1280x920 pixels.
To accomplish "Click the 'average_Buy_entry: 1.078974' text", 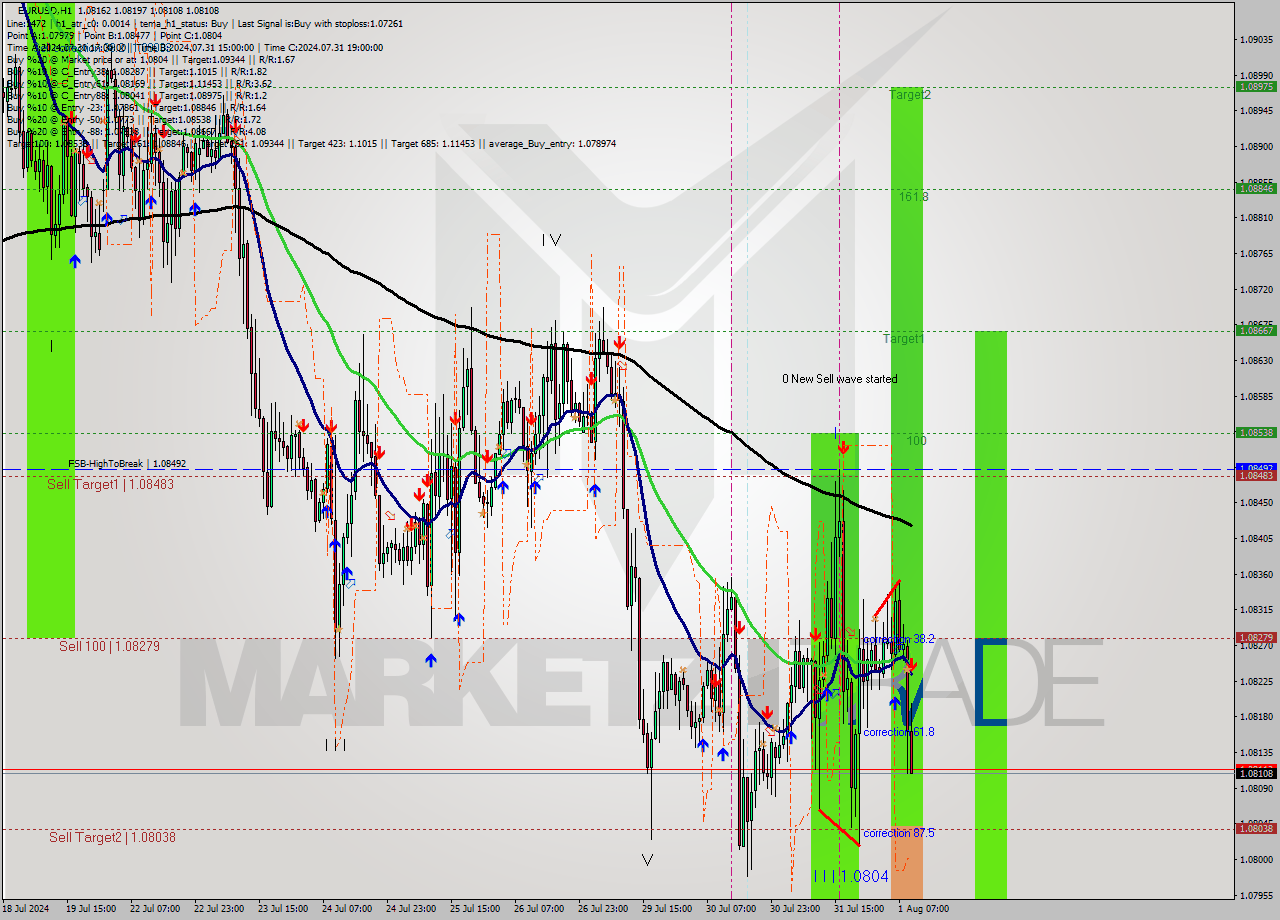I will 553,144.
